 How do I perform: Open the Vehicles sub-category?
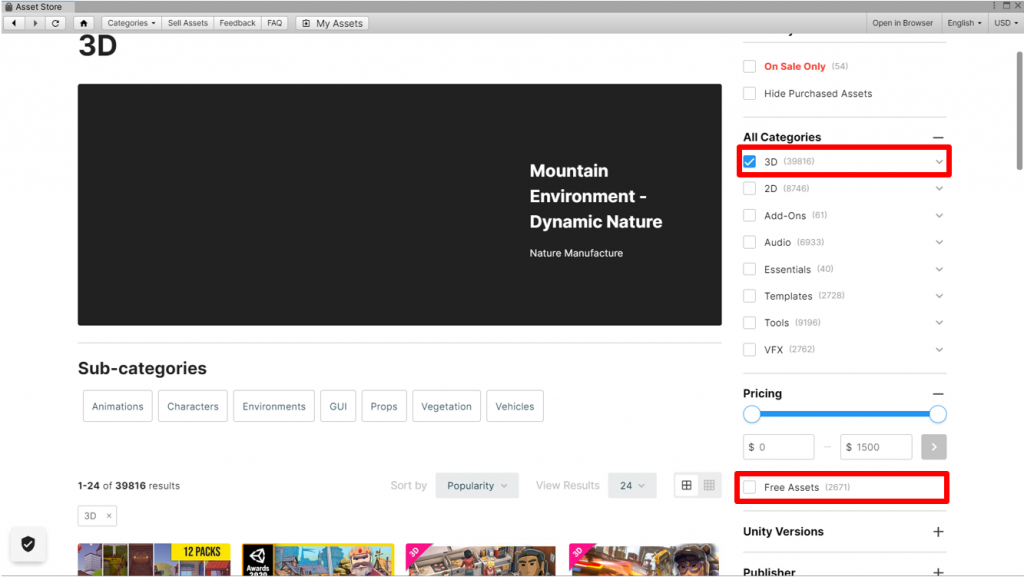tap(515, 406)
